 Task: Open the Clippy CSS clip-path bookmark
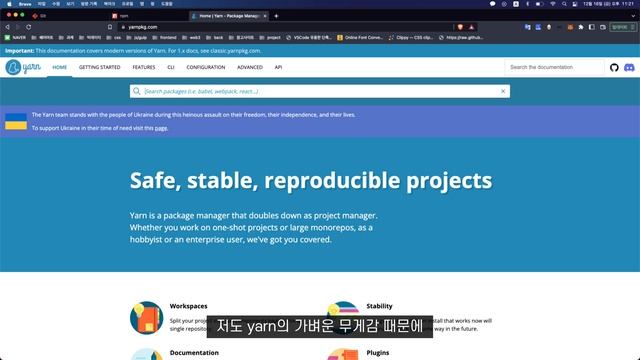(411, 38)
